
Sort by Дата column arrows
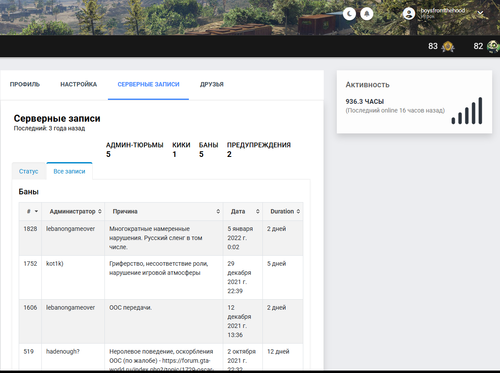tap(258, 211)
